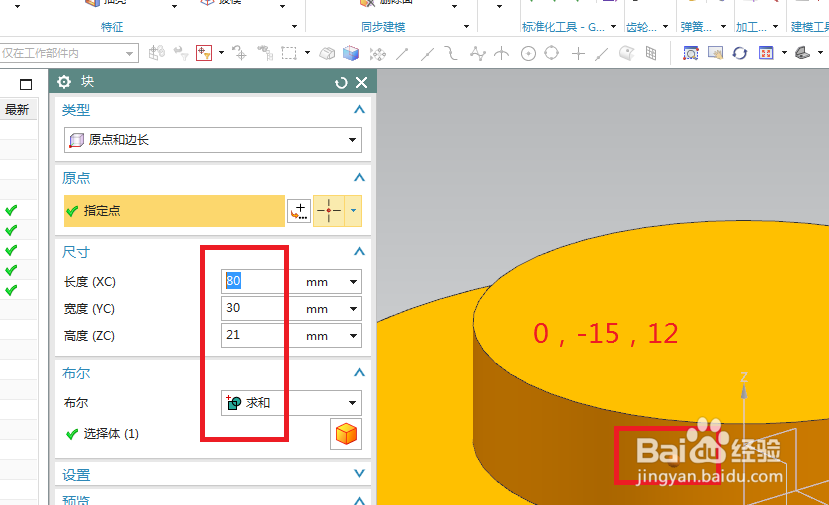Collapse the 尺寸 section

coord(360,251)
